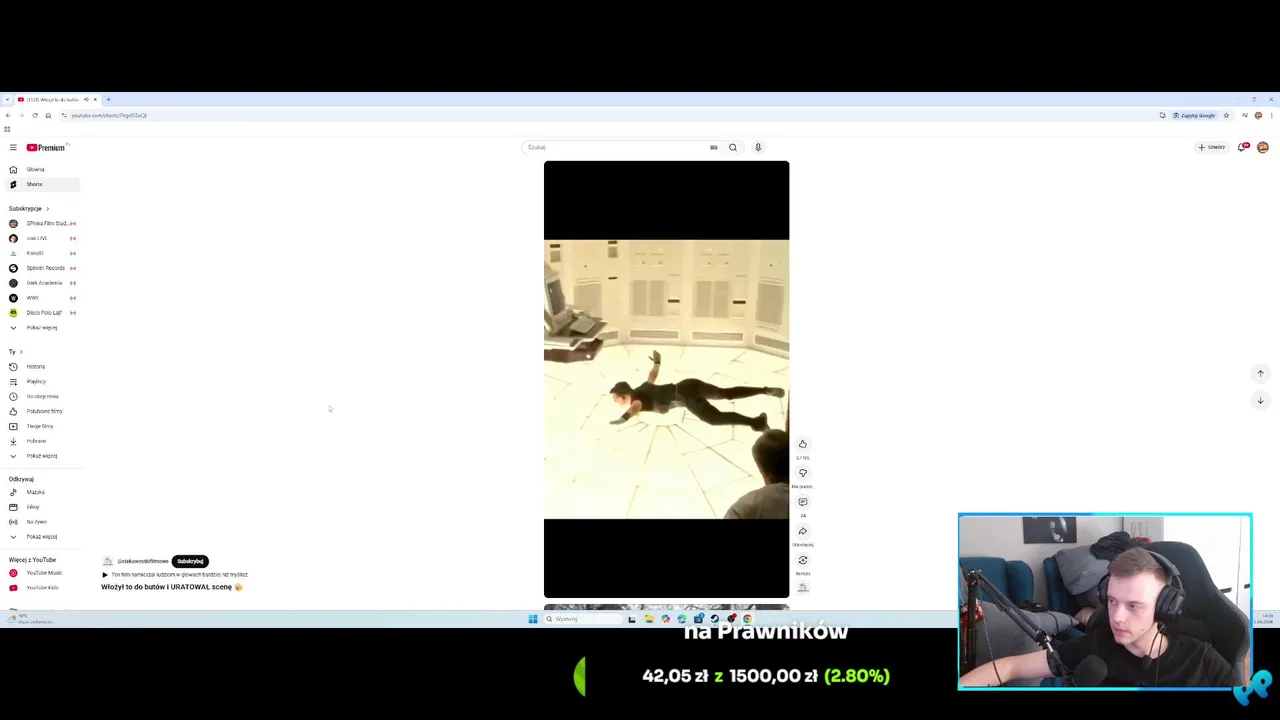The height and width of the screenshot is (720, 1280).
Task: Open Kanał0 channel subscription
Action: [40, 253]
